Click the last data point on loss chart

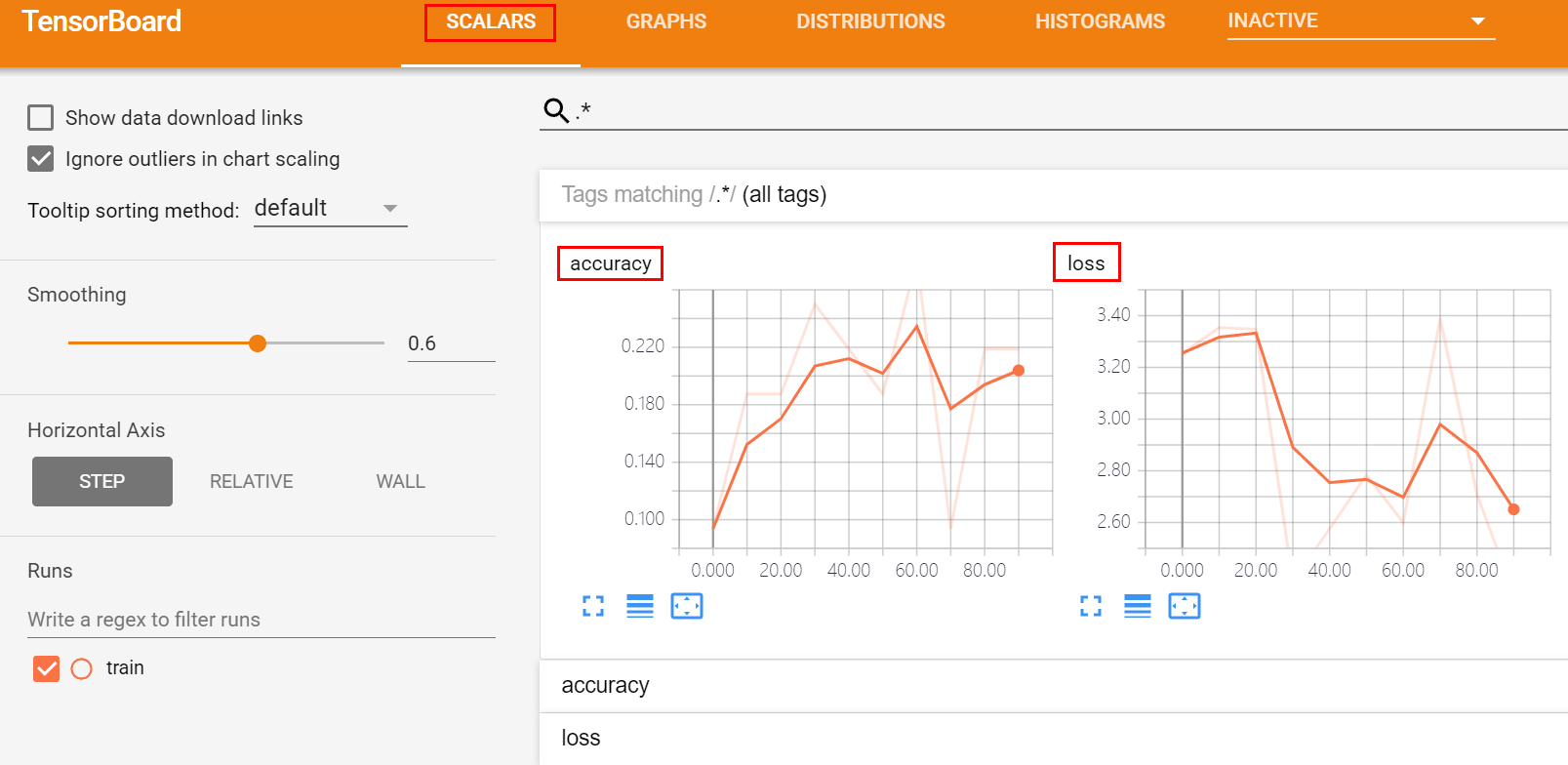(x=1513, y=509)
